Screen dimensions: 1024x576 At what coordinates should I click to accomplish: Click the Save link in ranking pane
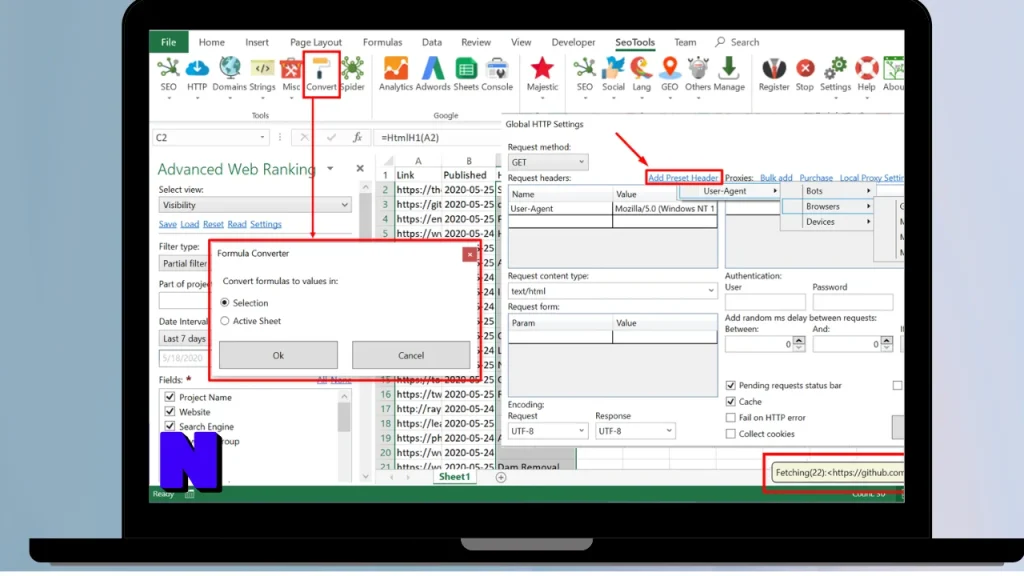pyautogui.click(x=168, y=224)
